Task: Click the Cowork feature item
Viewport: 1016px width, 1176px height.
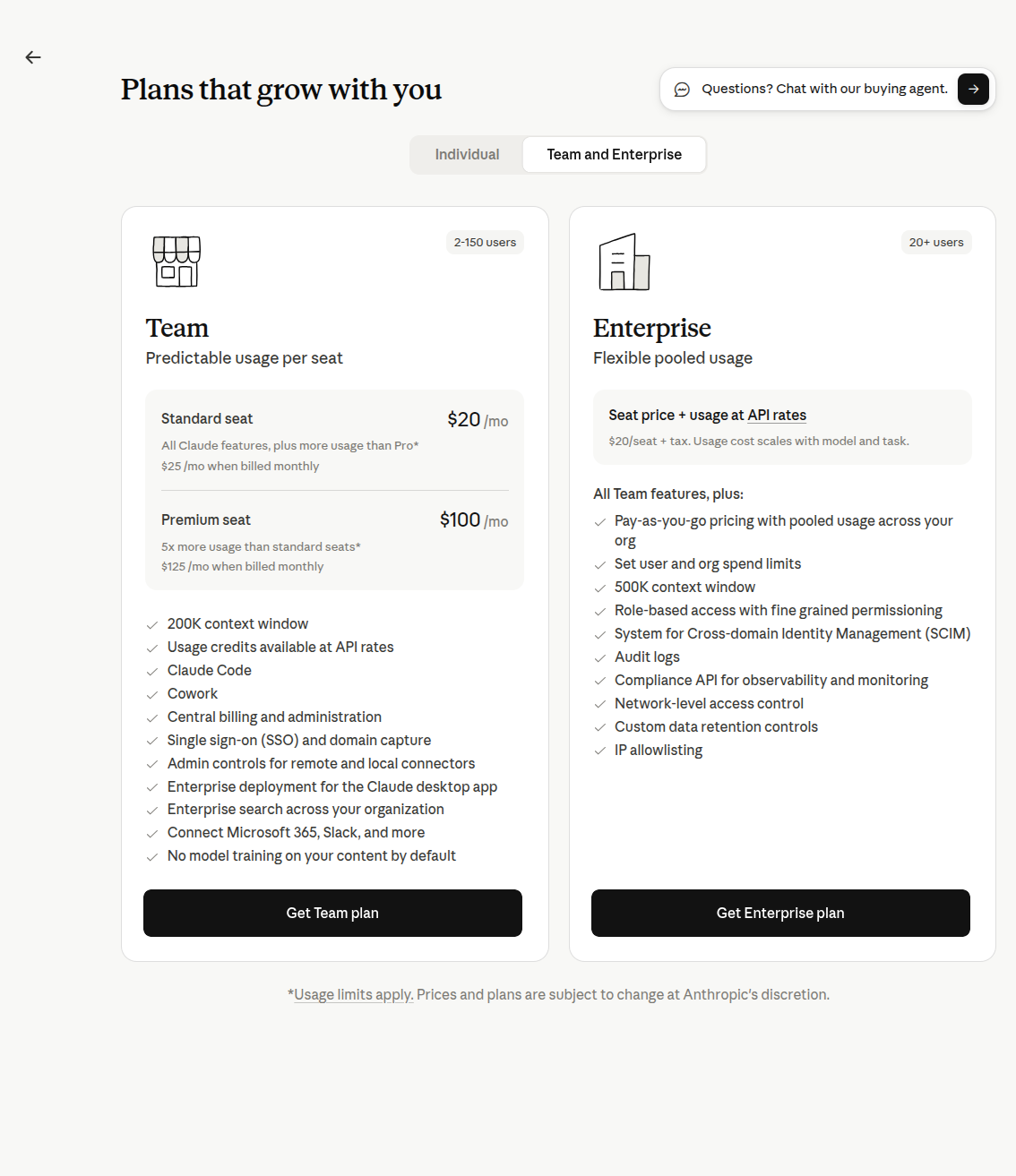Action: click(x=193, y=693)
